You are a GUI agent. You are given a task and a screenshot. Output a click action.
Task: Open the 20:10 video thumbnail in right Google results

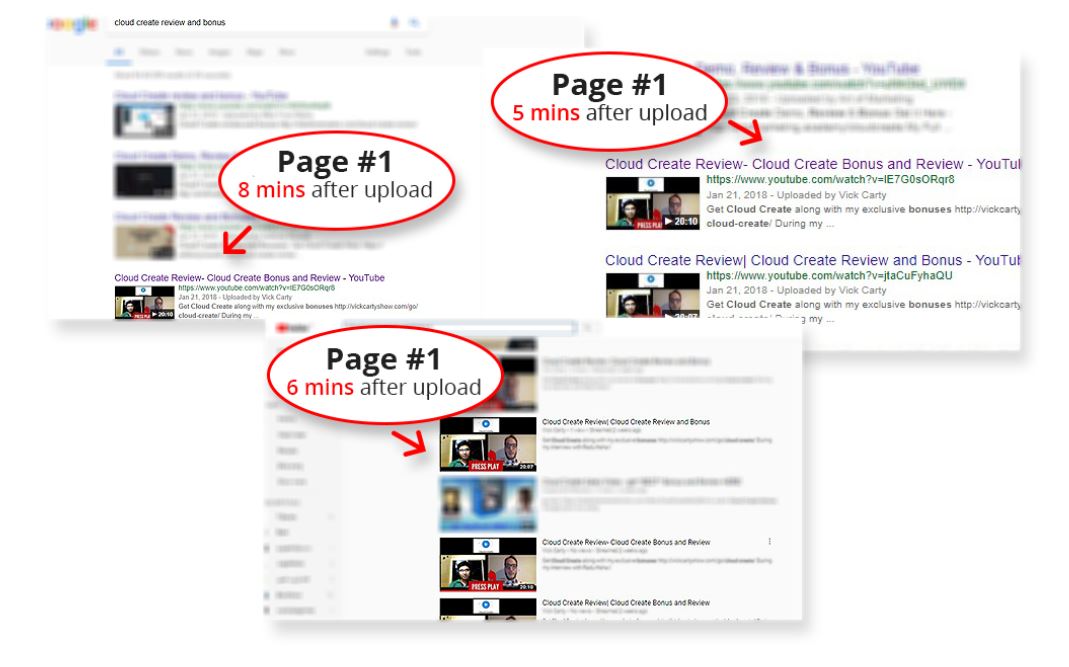[652, 203]
